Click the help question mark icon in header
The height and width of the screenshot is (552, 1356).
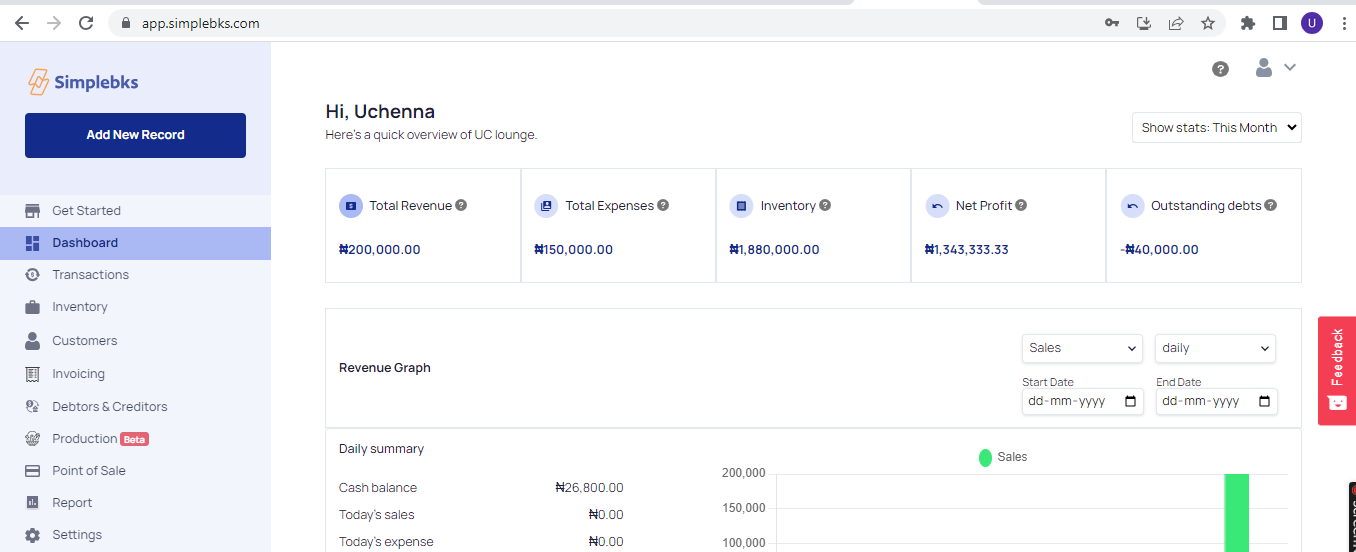1220,69
